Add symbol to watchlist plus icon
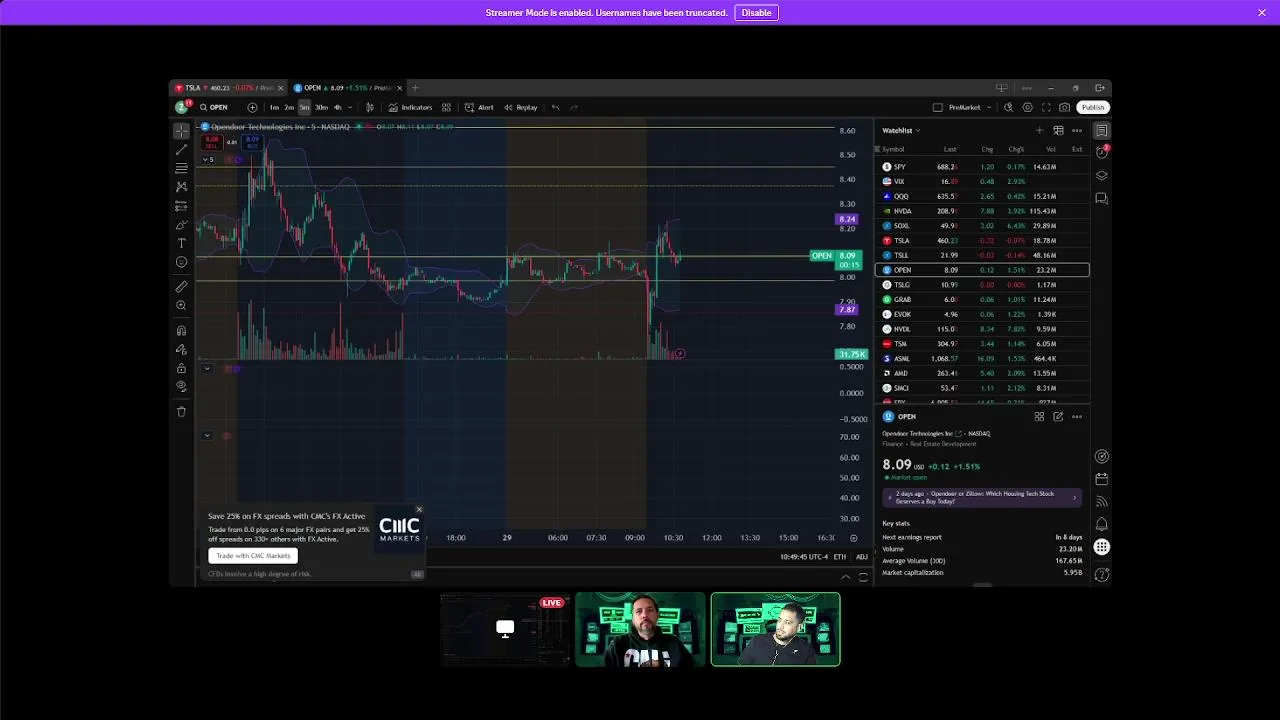Viewport: 1280px width, 720px height. pyautogui.click(x=1039, y=130)
